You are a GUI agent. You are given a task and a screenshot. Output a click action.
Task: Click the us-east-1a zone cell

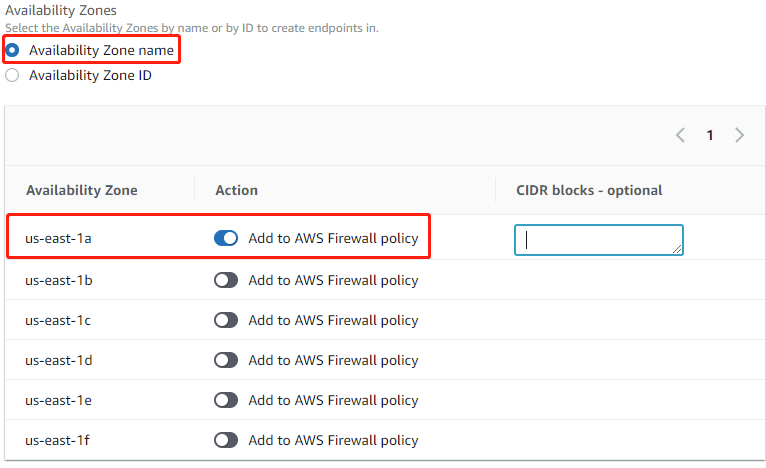pos(58,238)
